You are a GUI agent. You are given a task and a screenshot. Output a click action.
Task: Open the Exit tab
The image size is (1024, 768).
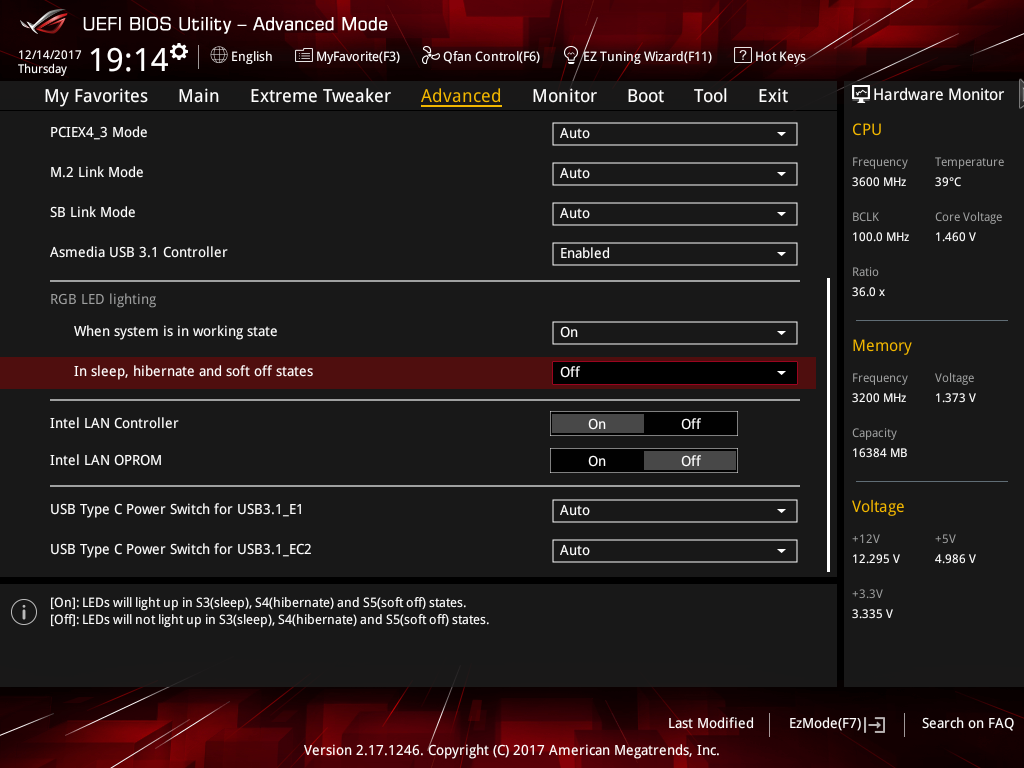[x=773, y=96]
